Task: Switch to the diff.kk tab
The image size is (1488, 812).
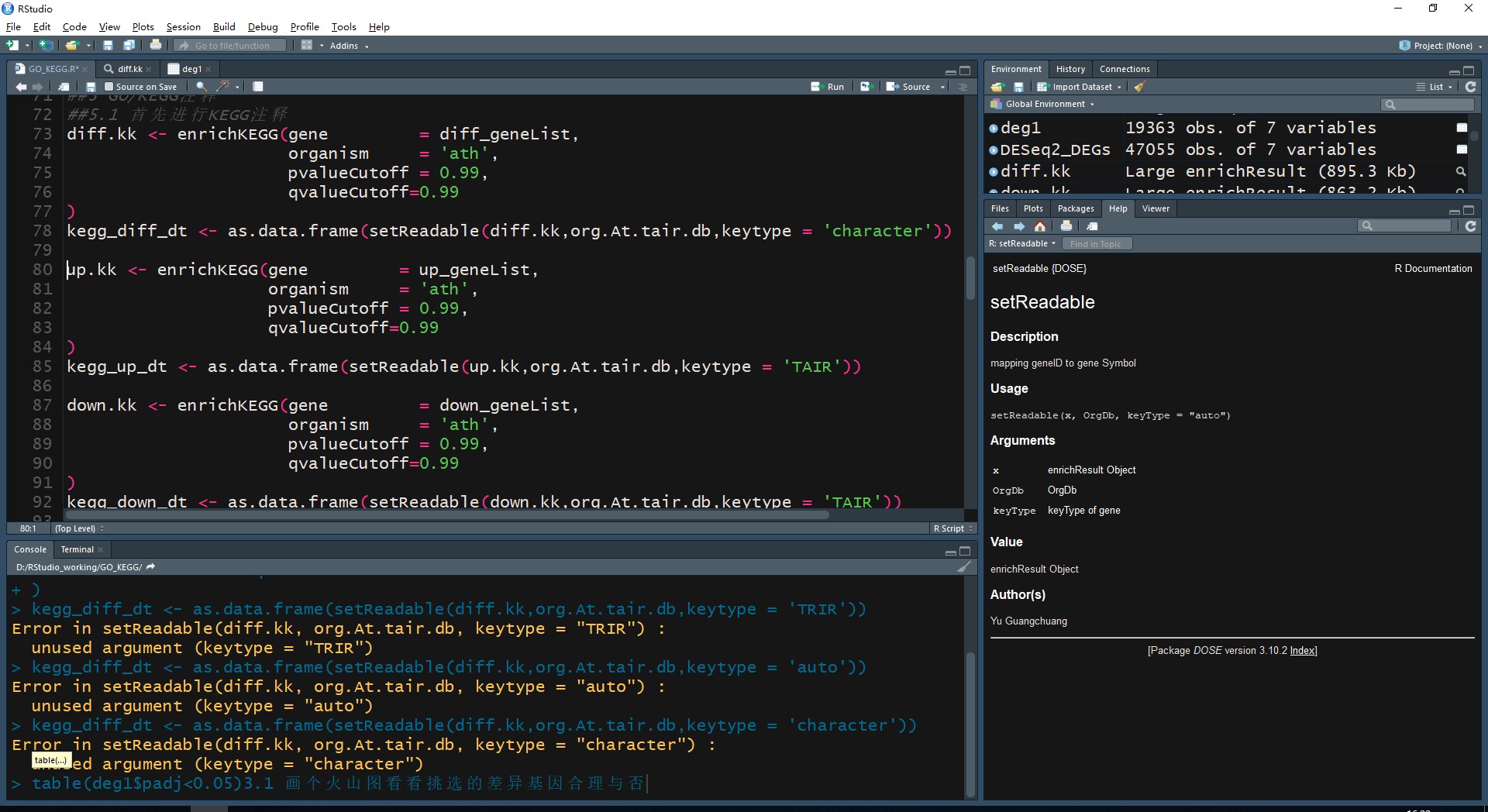Action: pyautogui.click(x=129, y=69)
